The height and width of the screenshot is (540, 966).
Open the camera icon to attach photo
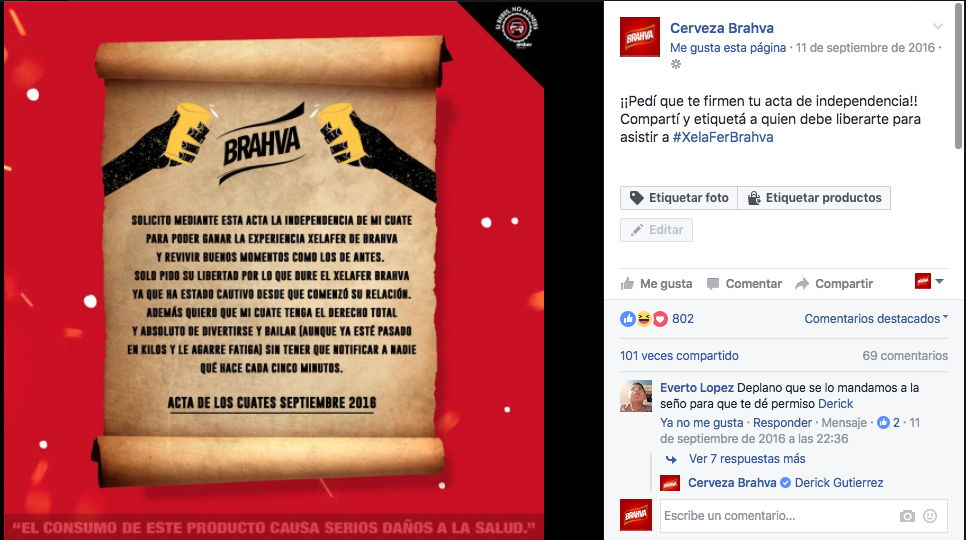[x=907, y=516]
